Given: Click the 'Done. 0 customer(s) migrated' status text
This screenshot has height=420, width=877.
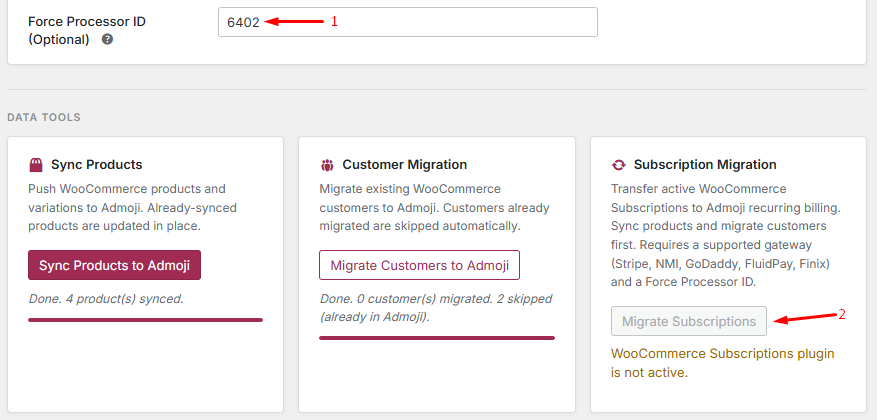Looking at the screenshot, I should click(x=436, y=308).
